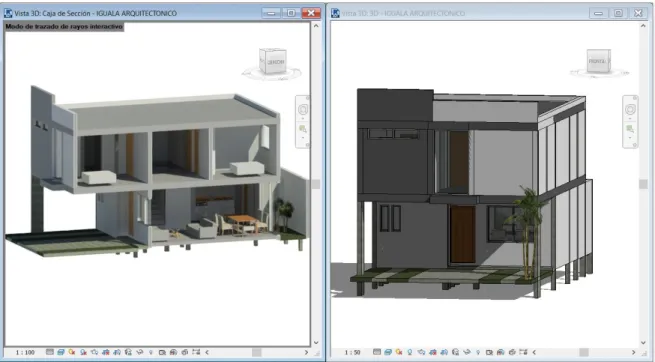
Task: Click the ViewCube in Caja de Sección view
Action: pyautogui.click(x=272, y=62)
